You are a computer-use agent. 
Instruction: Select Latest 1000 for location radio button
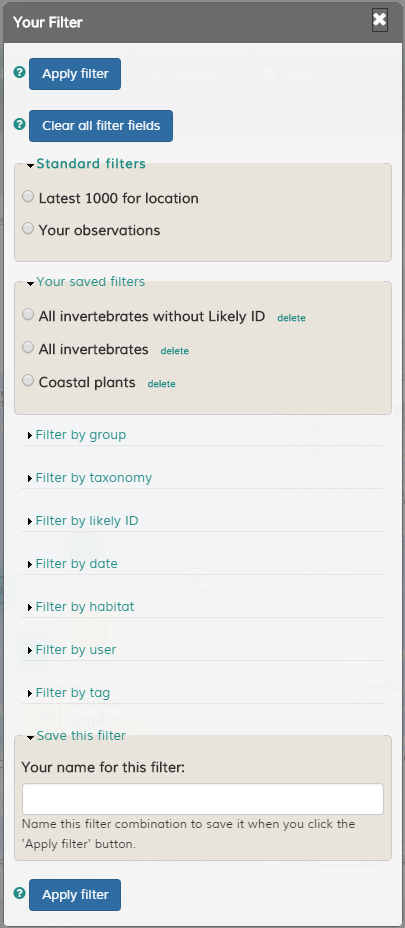coord(28,196)
